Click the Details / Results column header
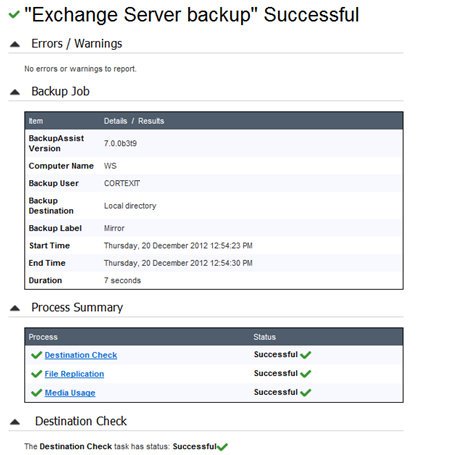Viewport: 467px width, 455px height. click(134, 121)
